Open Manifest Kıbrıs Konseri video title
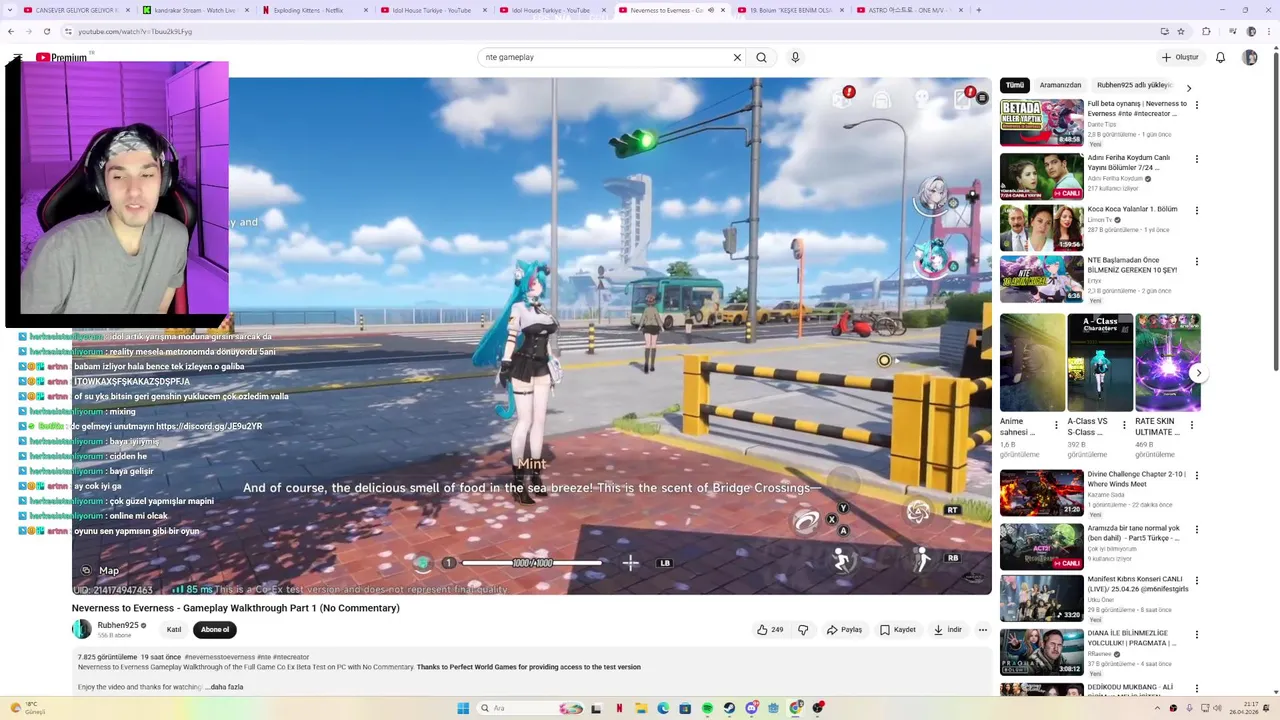The image size is (1280, 720). coord(1137,584)
